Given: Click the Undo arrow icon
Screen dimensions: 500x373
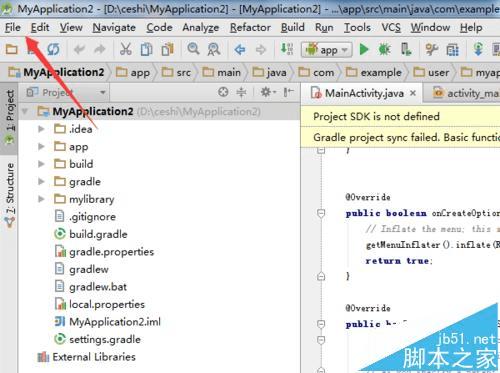Looking at the screenshot, I should pos(79,50).
